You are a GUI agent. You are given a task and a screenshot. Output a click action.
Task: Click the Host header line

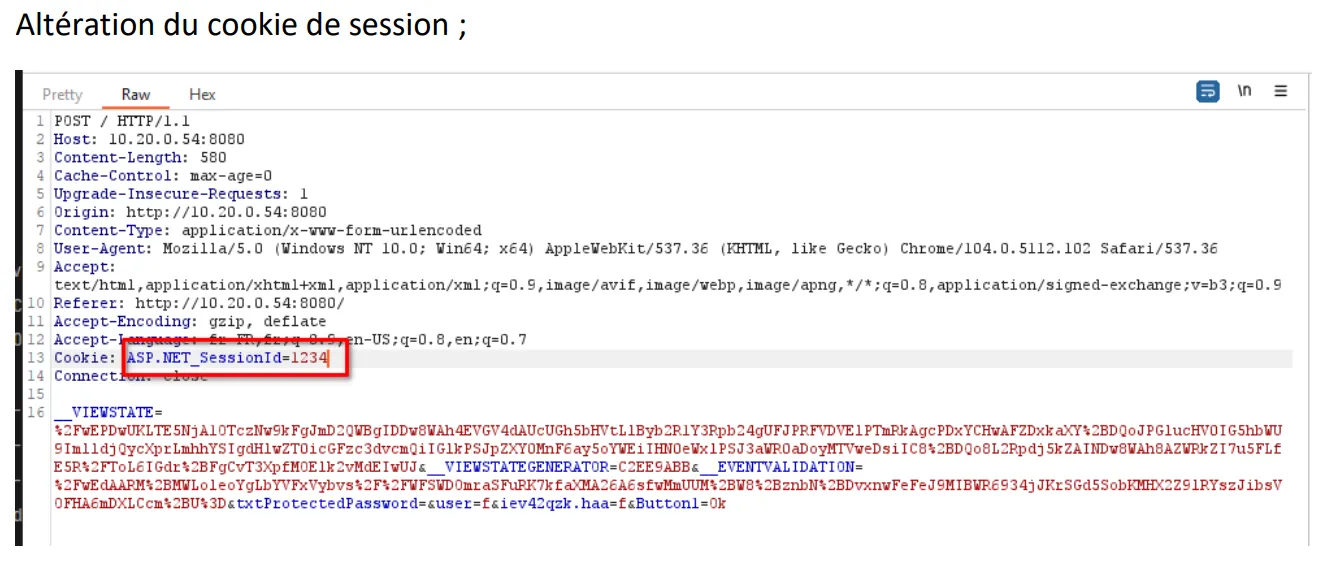[149, 139]
